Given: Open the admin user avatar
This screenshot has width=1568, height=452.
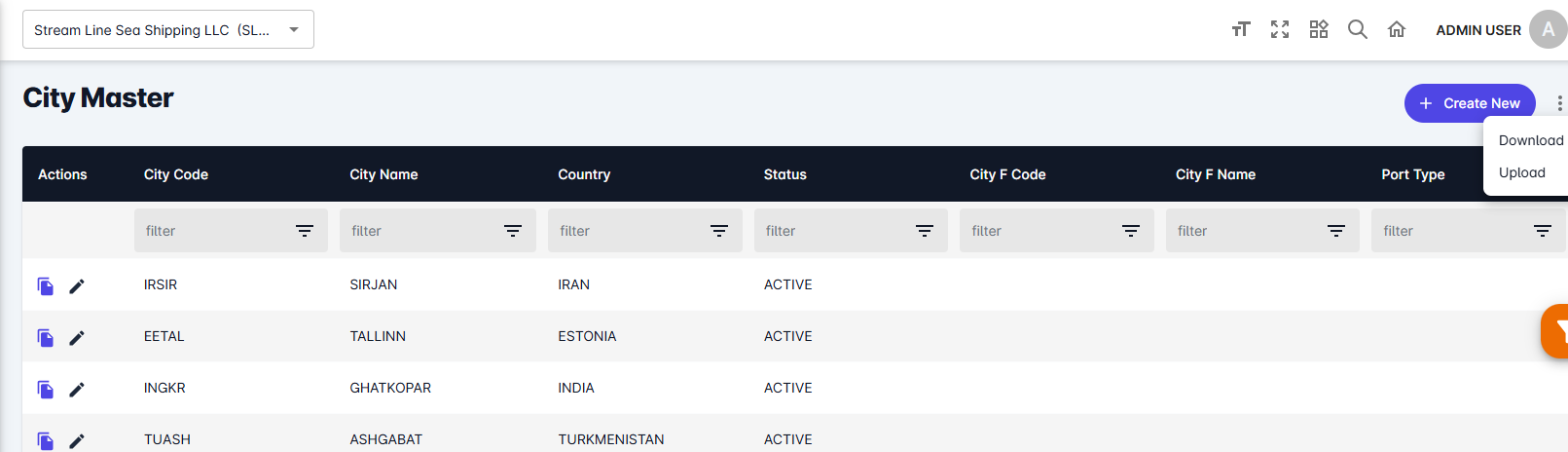Looking at the screenshot, I should click(1548, 29).
